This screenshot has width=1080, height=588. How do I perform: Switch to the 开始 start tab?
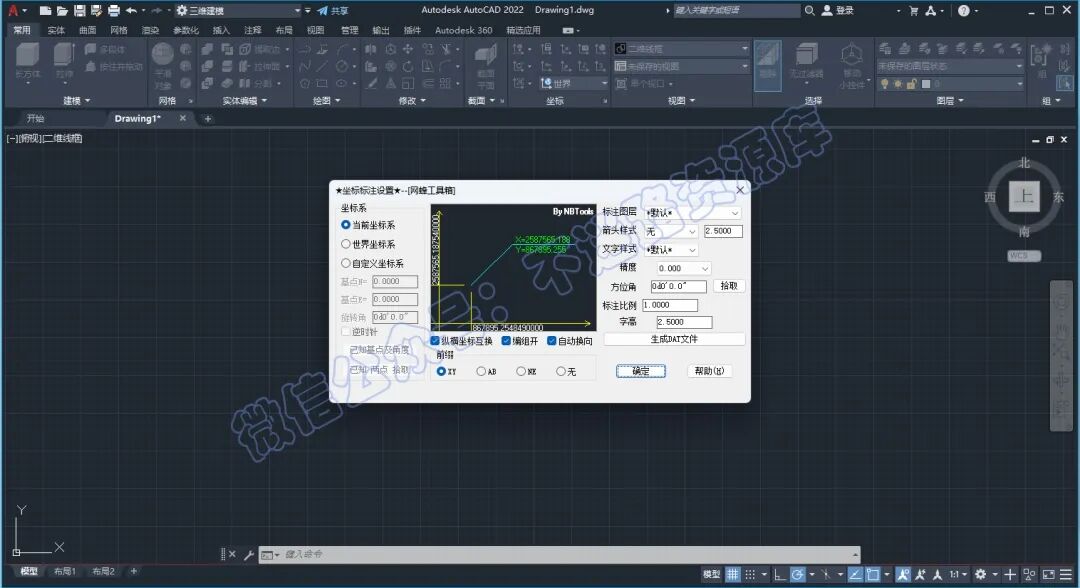tap(35, 118)
